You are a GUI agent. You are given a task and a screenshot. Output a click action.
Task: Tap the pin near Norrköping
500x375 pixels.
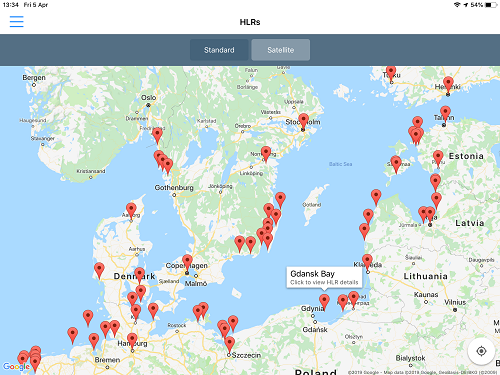[266, 154]
